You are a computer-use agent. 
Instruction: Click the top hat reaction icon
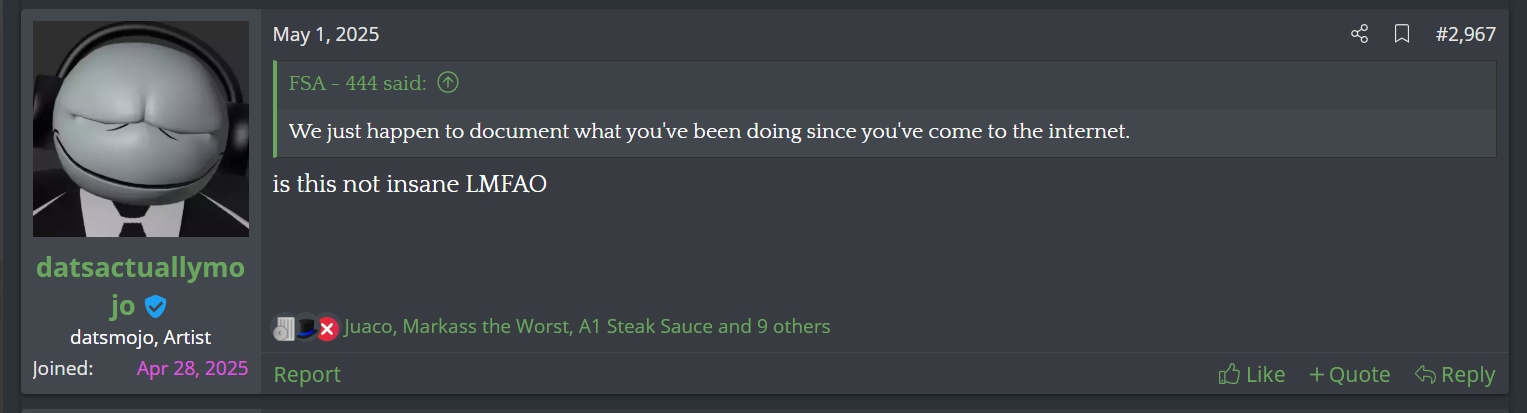point(306,327)
